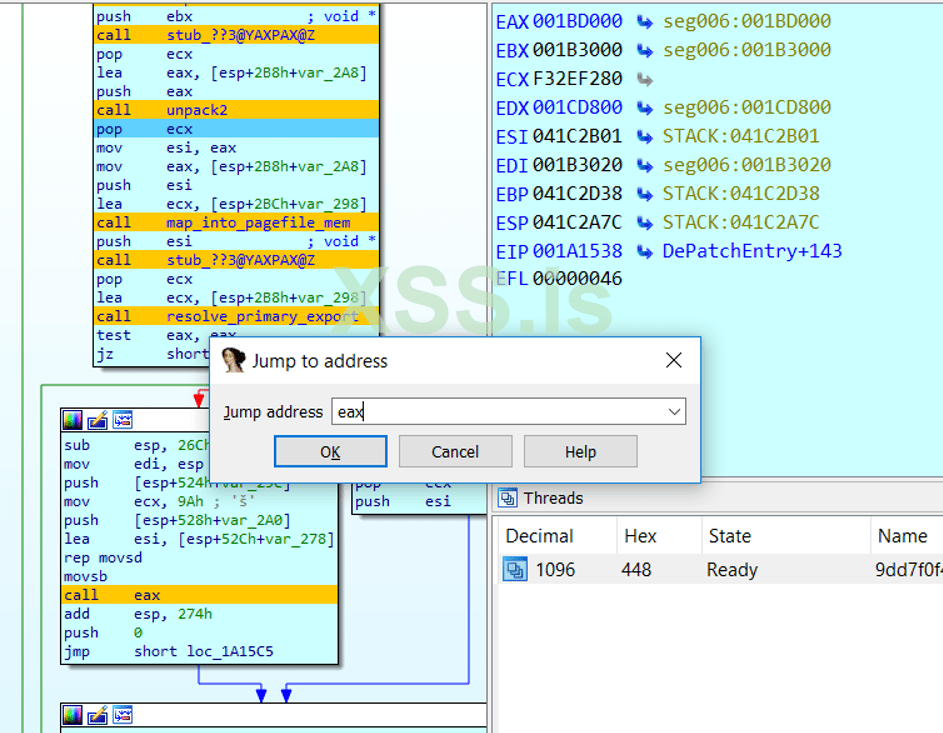Cancel the Jump to address dialog
Image resolution: width=943 pixels, height=733 pixels.
tap(455, 452)
